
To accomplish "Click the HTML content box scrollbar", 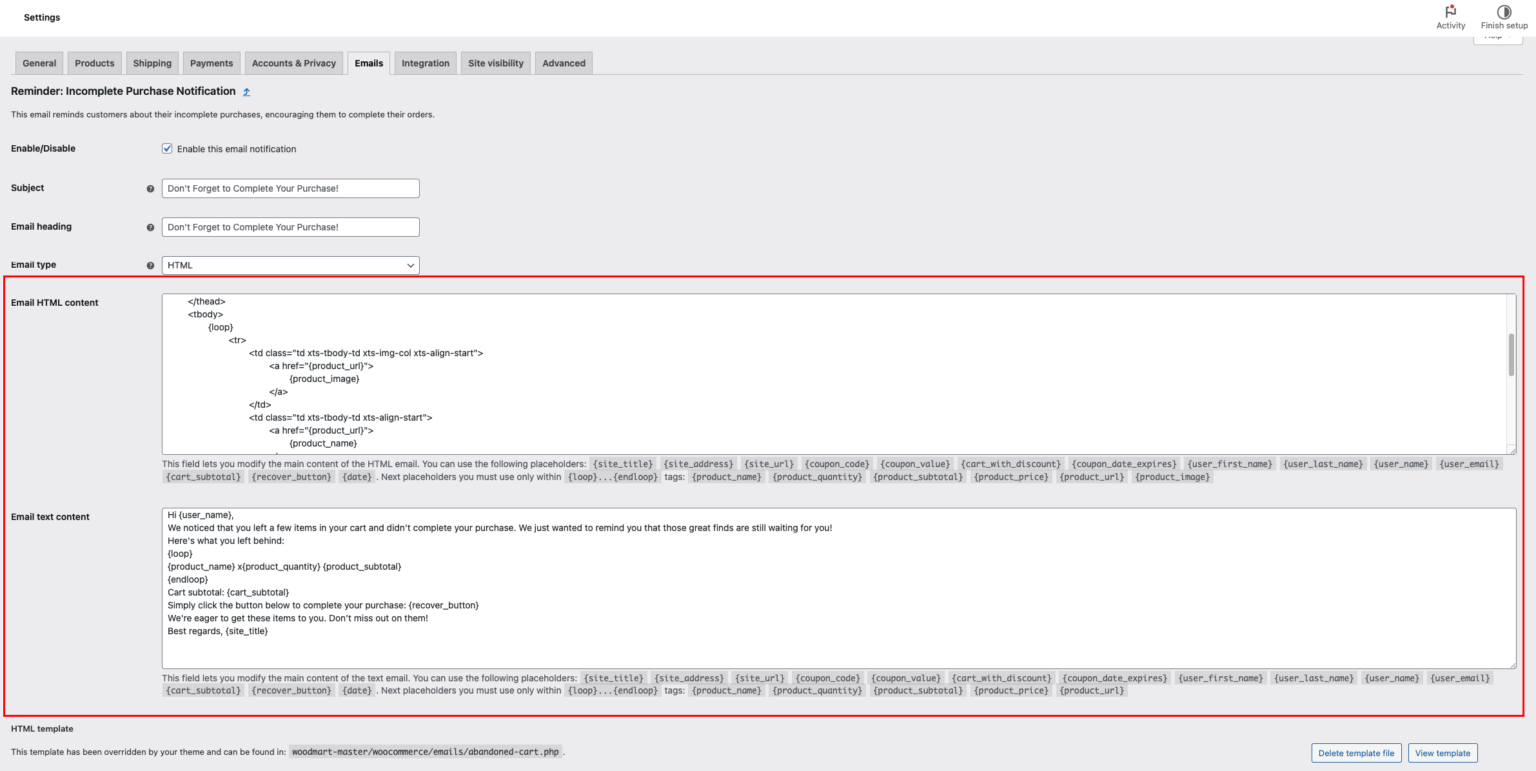I will tap(1510, 355).
